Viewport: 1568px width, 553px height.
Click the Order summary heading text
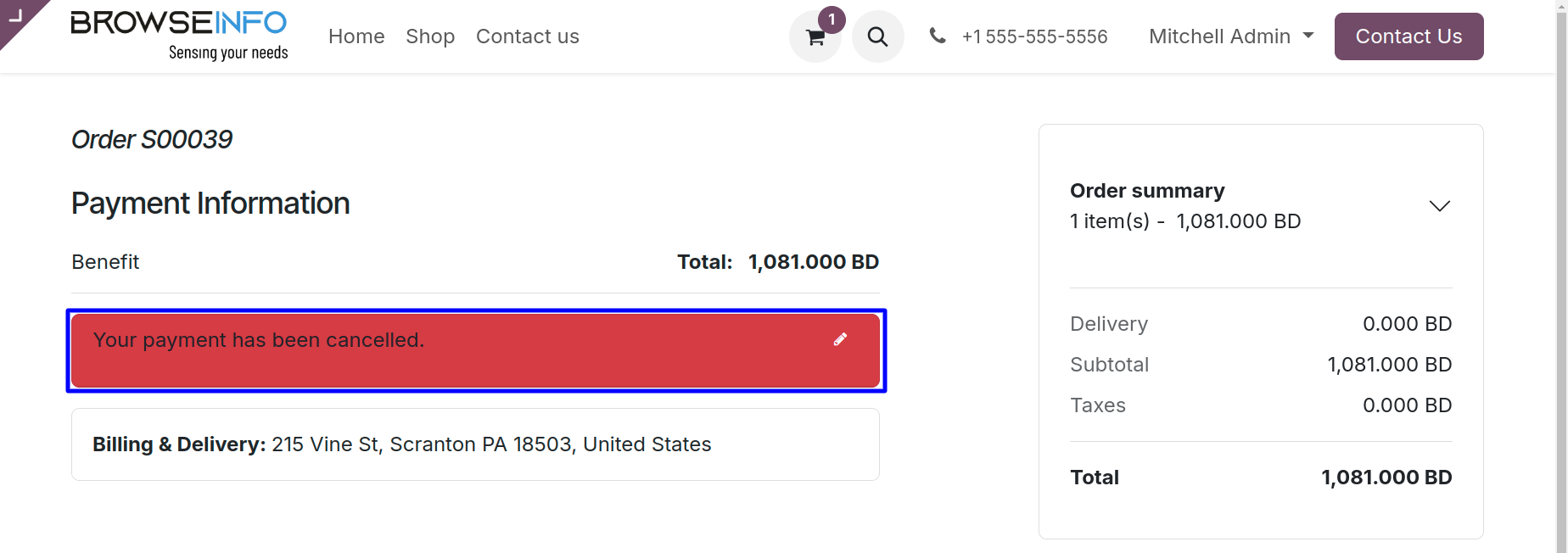point(1147,191)
